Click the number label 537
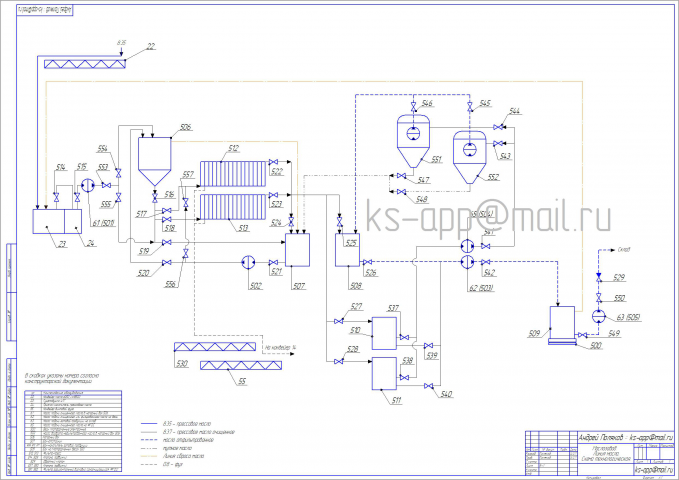This screenshot has width=679, height=480. [393, 308]
